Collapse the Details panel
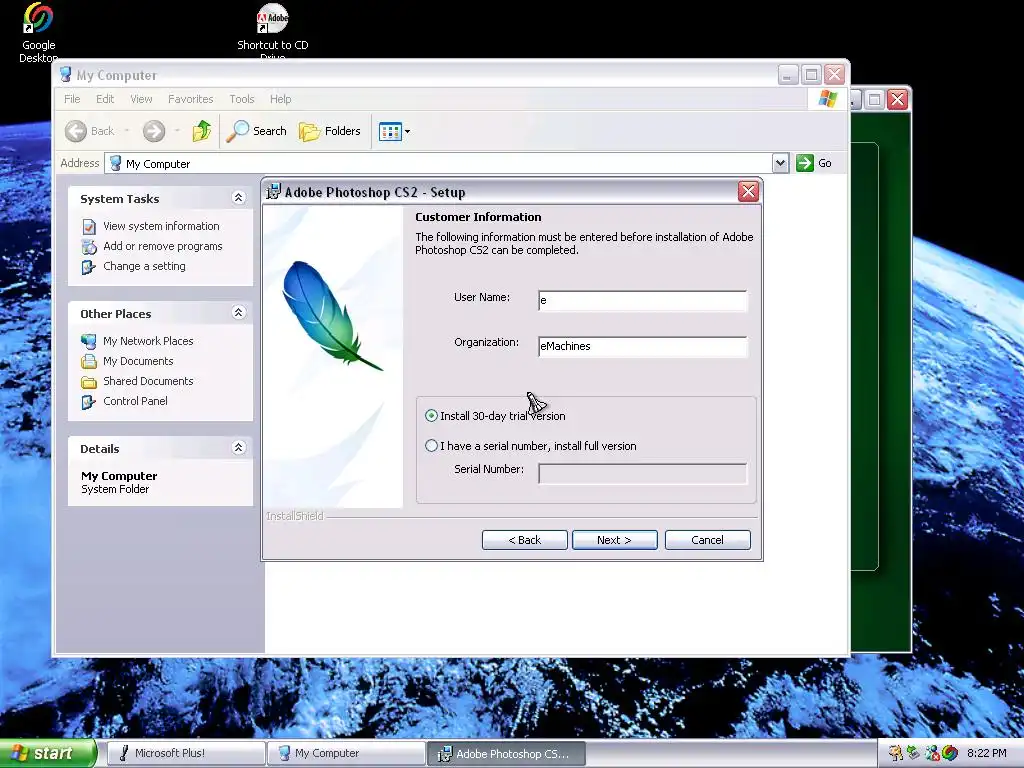This screenshot has width=1024, height=768. click(238, 448)
